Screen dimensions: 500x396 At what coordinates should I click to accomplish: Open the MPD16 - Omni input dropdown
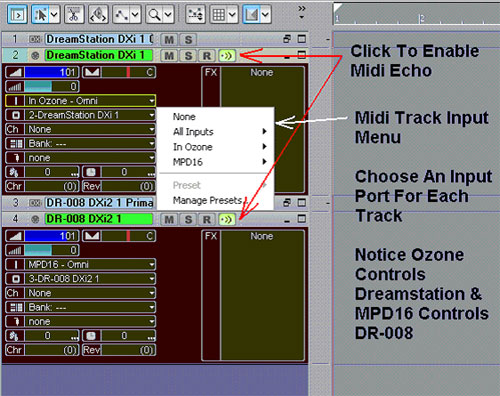[x=80, y=265]
